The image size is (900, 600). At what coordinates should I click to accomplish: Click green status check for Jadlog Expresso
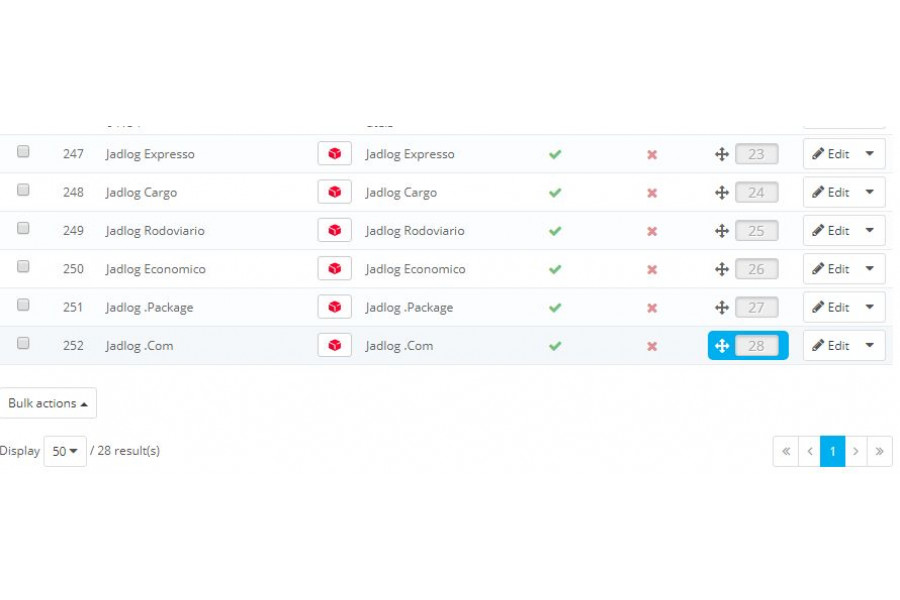pos(555,154)
